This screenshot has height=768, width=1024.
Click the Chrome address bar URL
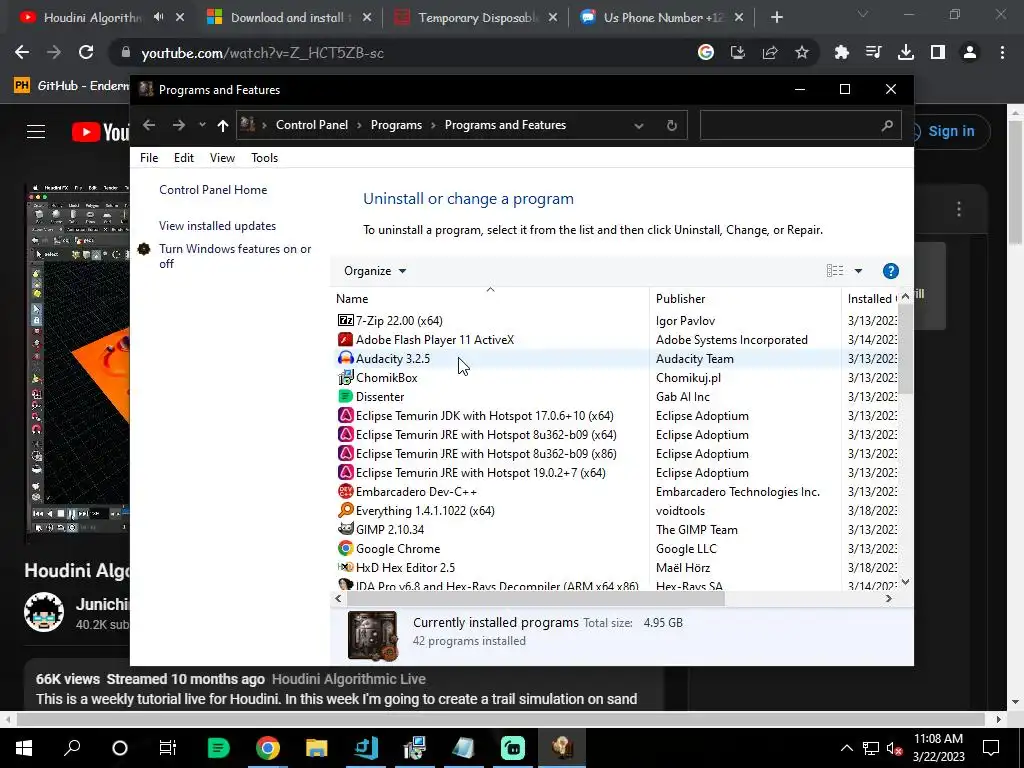263,53
